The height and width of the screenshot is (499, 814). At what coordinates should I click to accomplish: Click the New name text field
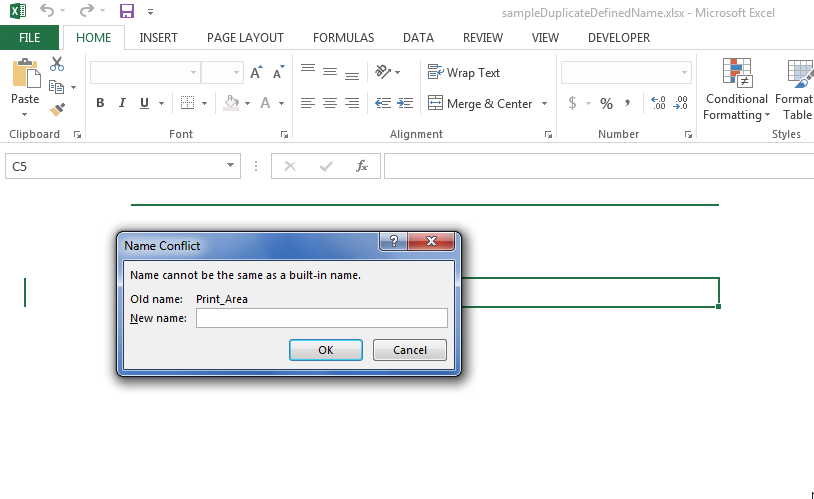[x=321, y=318]
